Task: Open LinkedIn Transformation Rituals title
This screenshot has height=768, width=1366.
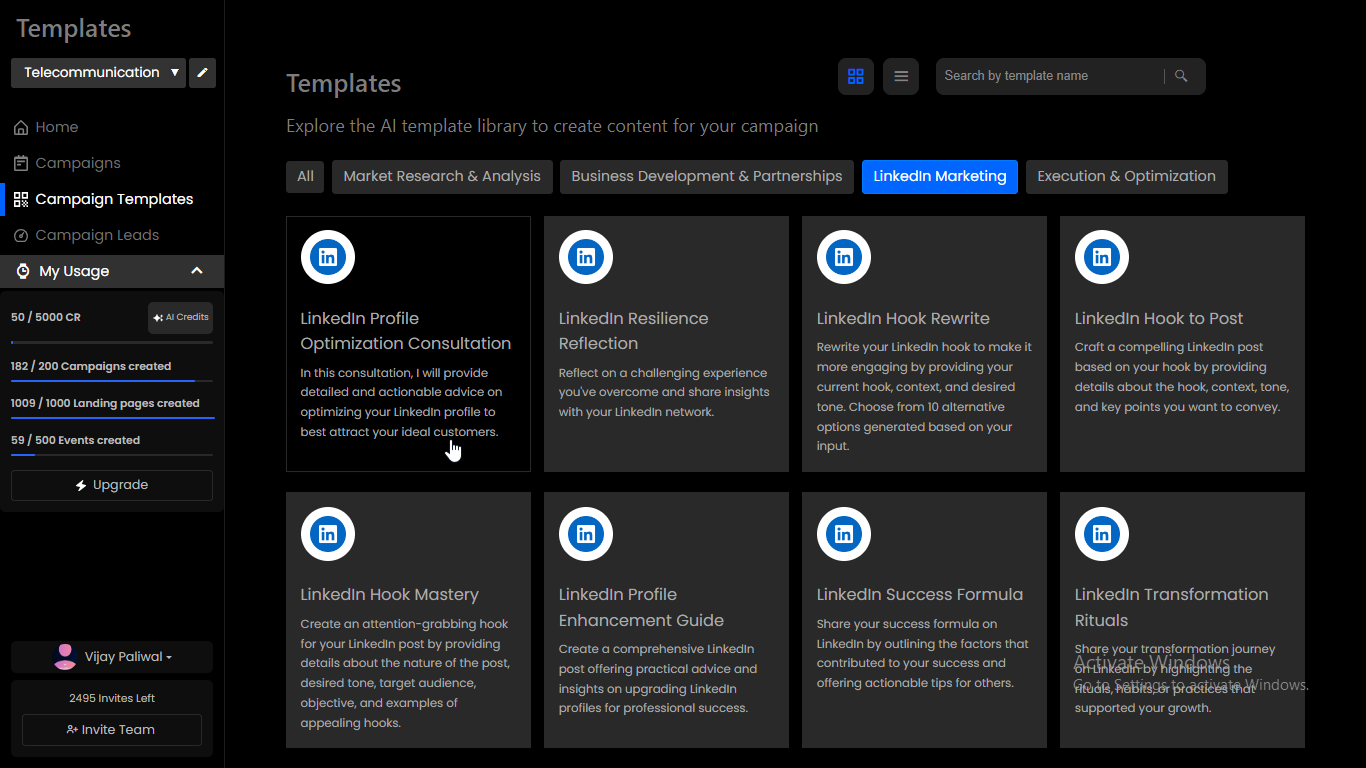Action: (x=1172, y=607)
